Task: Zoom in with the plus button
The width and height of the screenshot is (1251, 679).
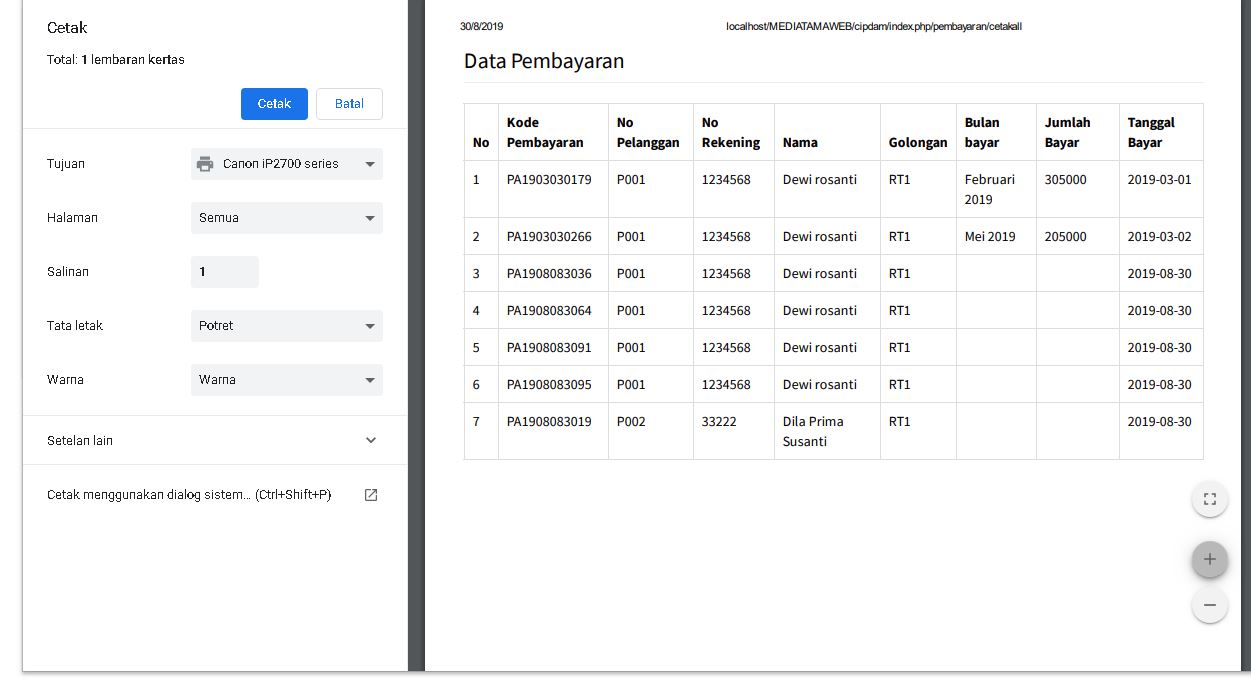Action: point(1210,559)
